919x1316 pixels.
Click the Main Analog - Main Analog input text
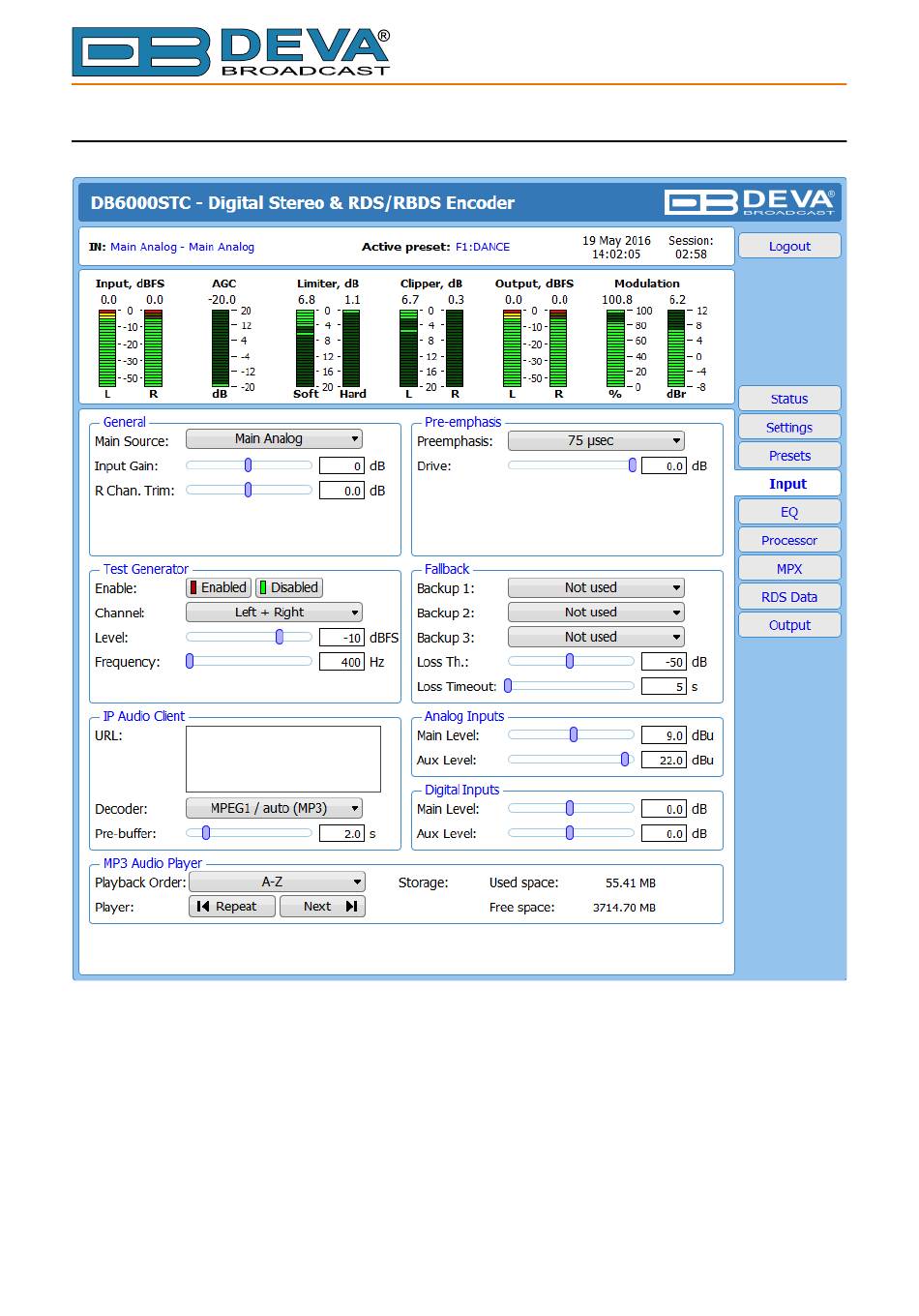[182, 247]
